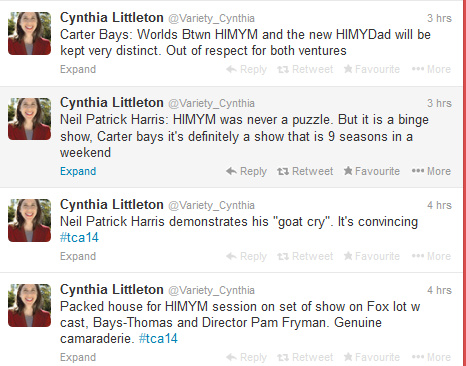Retweet the 'goat cry' tweet
Image resolution: width=466 pixels, height=366 pixels.
[x=305, y=256]
